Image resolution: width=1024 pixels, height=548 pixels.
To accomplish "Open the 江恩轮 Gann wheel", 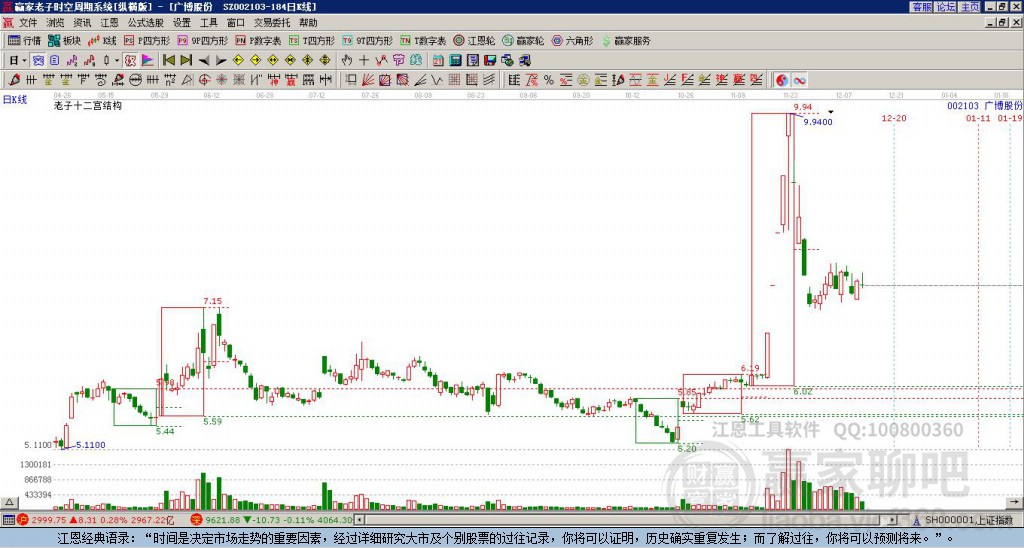I will [474, 40].
